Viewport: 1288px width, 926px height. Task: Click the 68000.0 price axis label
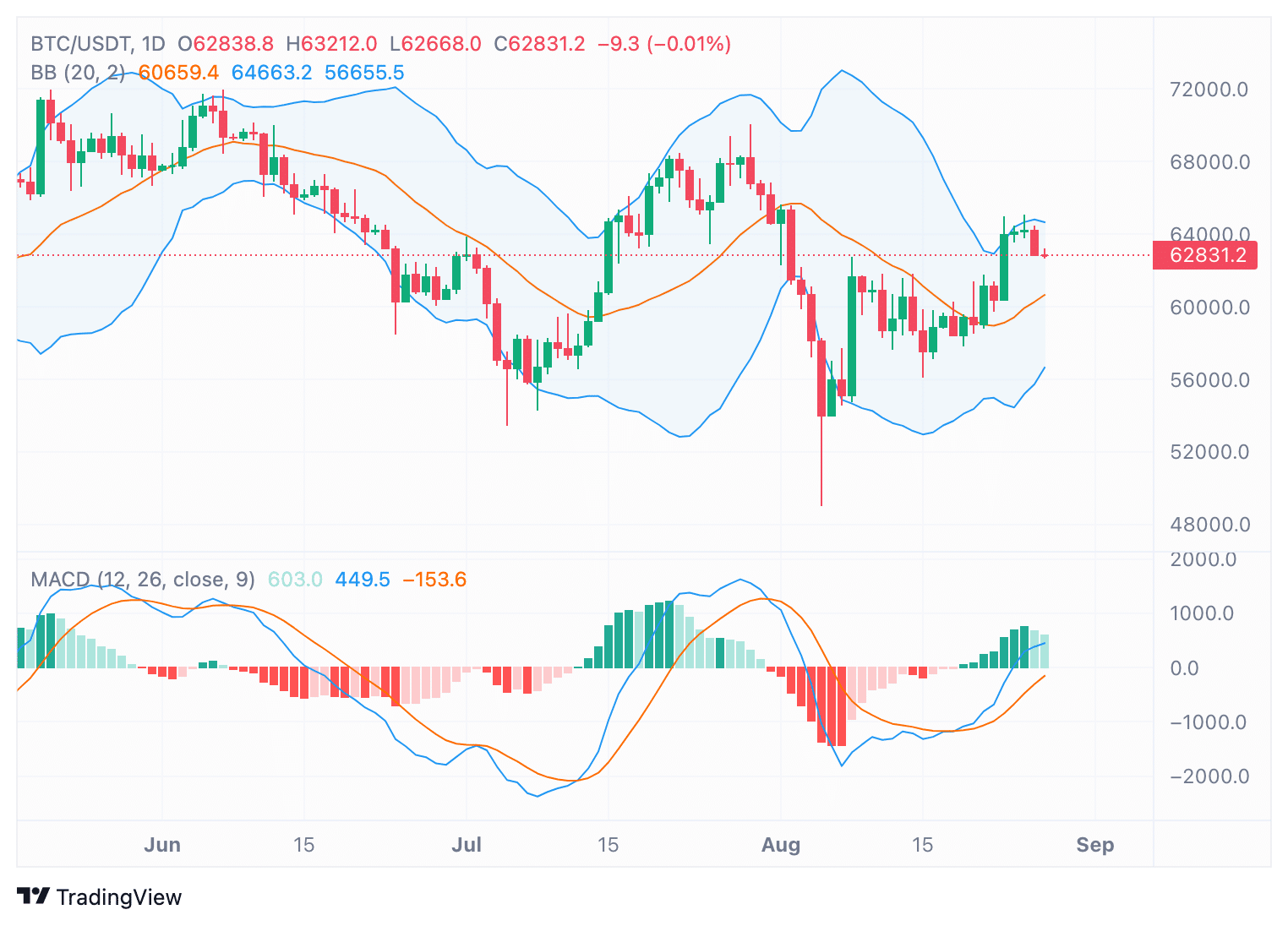click(x=1209, y=162)
